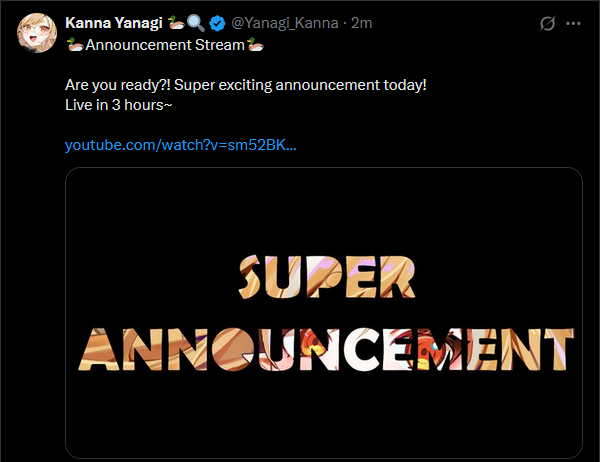
Task: Follow the youtube.com/watch link
Action: tap(180, 145)
